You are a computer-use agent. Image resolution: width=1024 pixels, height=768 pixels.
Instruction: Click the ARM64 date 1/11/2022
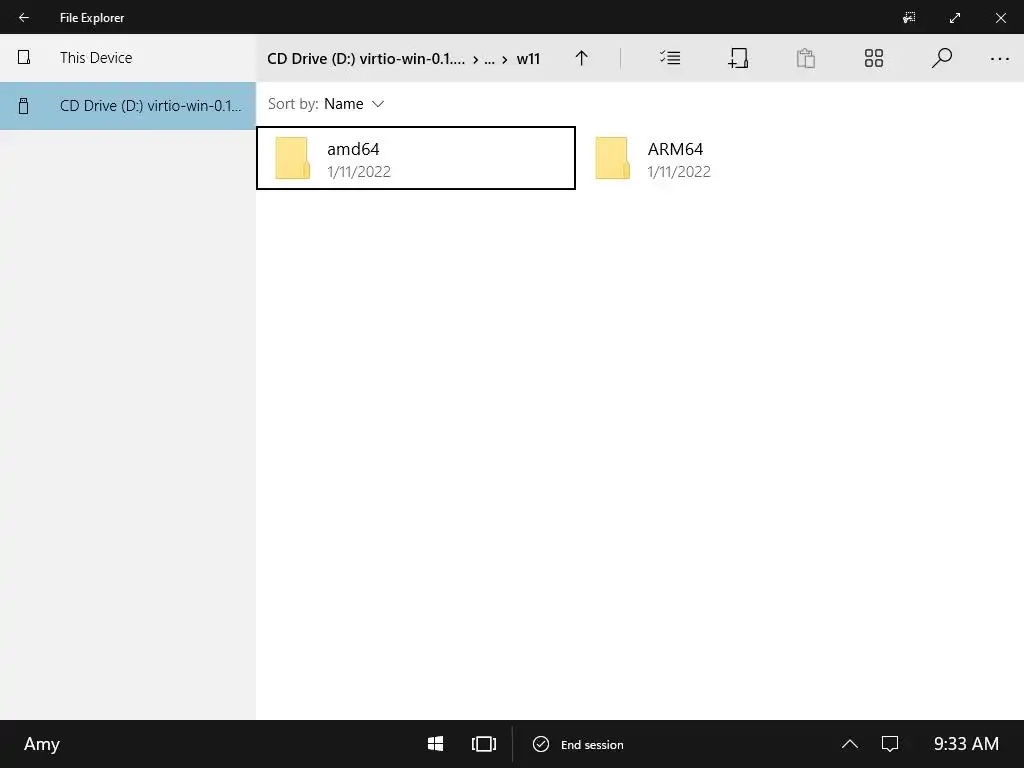[x=679, y=172]
